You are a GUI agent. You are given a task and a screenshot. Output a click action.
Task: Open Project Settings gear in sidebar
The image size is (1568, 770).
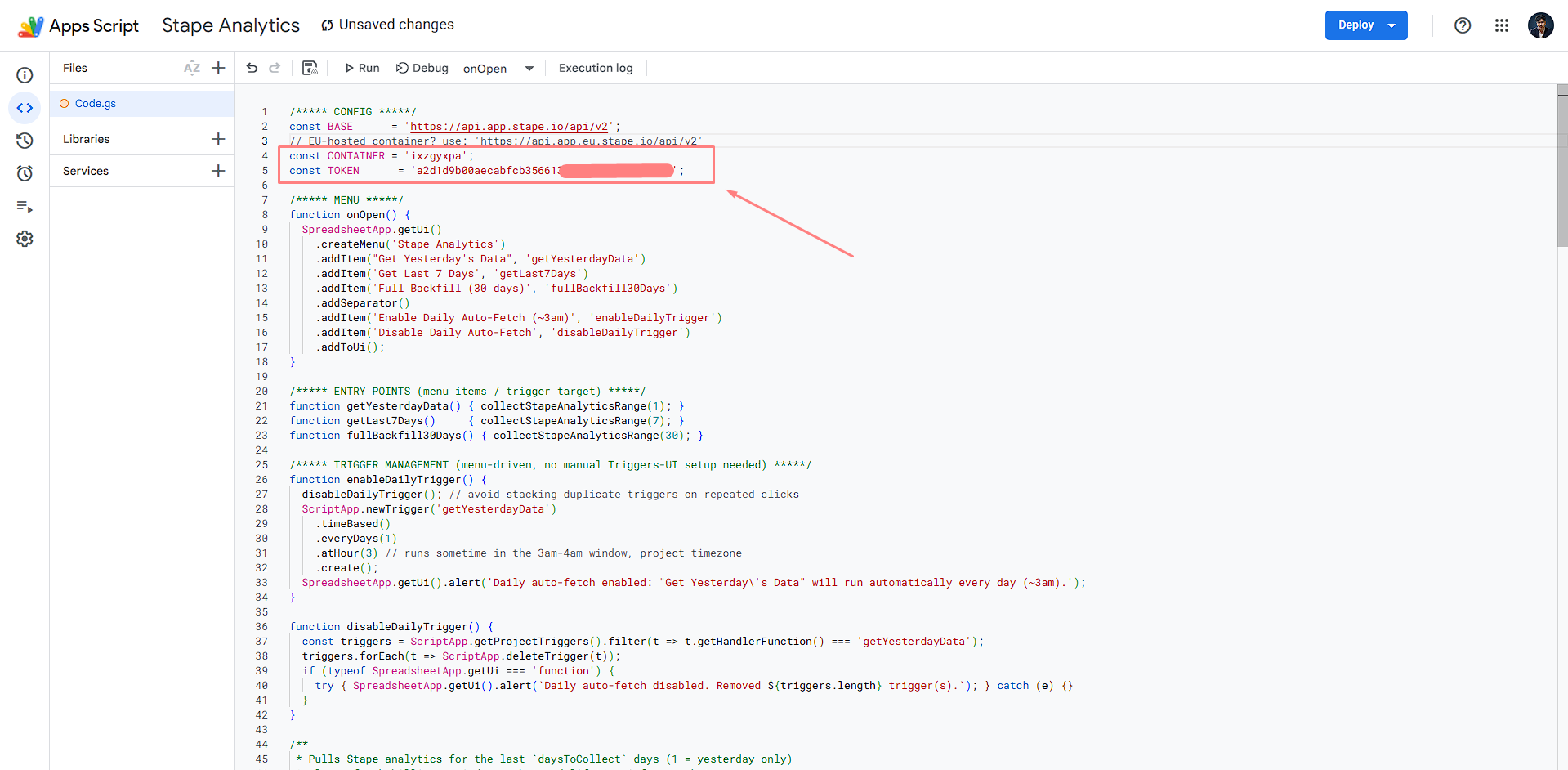[25, 239]
